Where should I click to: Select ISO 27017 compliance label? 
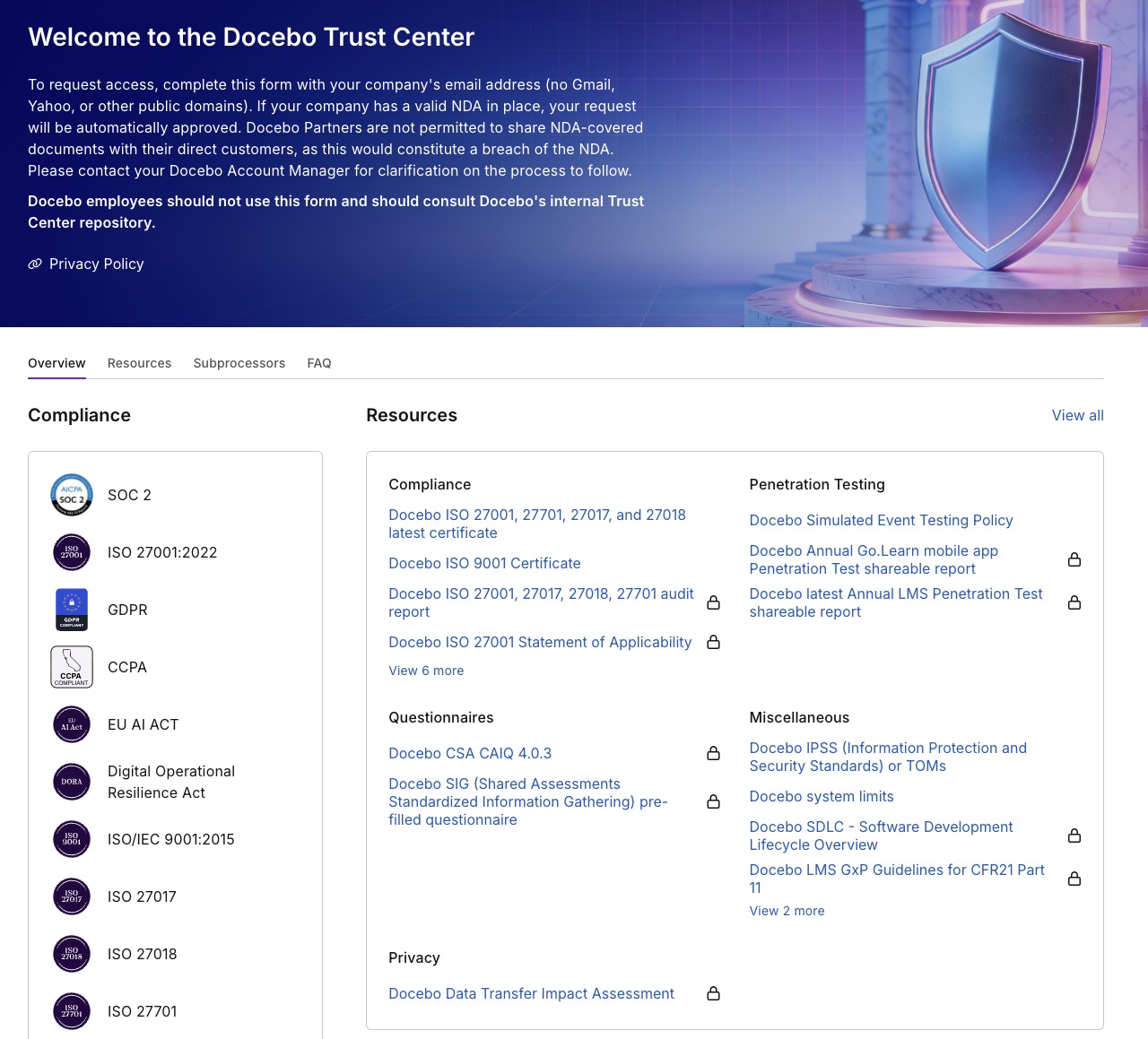coord(142,896)
